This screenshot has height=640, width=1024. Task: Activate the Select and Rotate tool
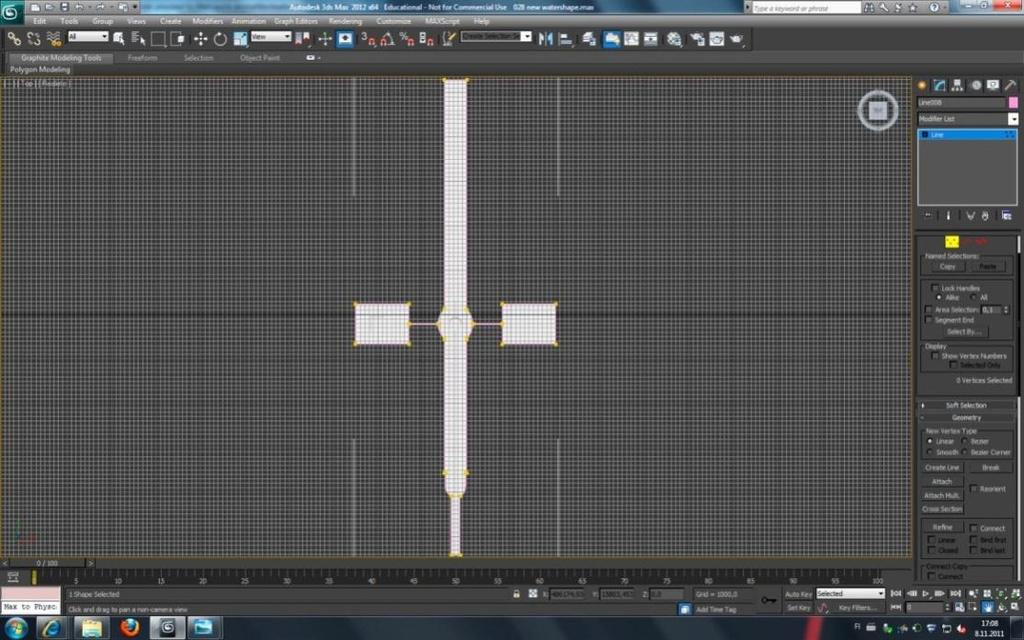tap(220, 39)
